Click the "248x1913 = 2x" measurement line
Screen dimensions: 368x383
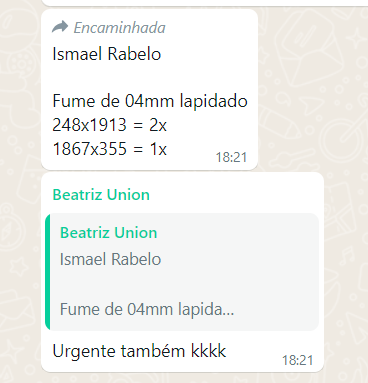pyautogui.click(x=109, y=125)
